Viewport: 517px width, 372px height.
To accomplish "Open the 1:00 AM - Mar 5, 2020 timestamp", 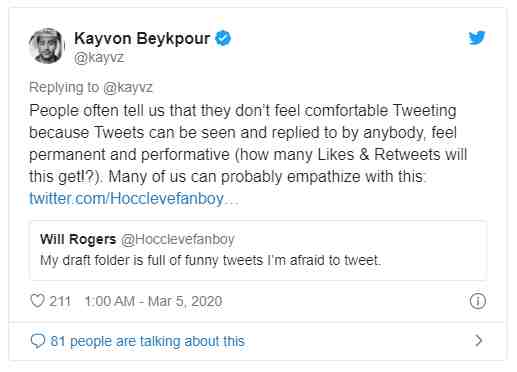I will coord(153,301).
